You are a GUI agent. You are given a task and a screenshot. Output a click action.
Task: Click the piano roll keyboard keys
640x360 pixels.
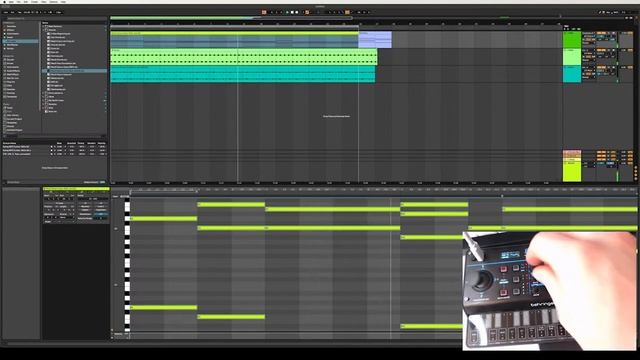127,265
